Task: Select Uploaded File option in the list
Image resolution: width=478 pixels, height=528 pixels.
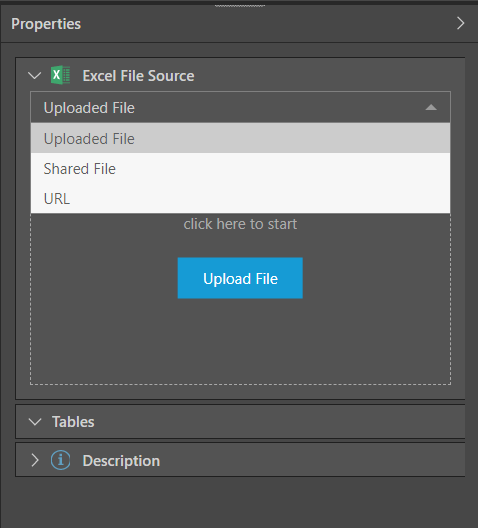Action: point(240,138)
